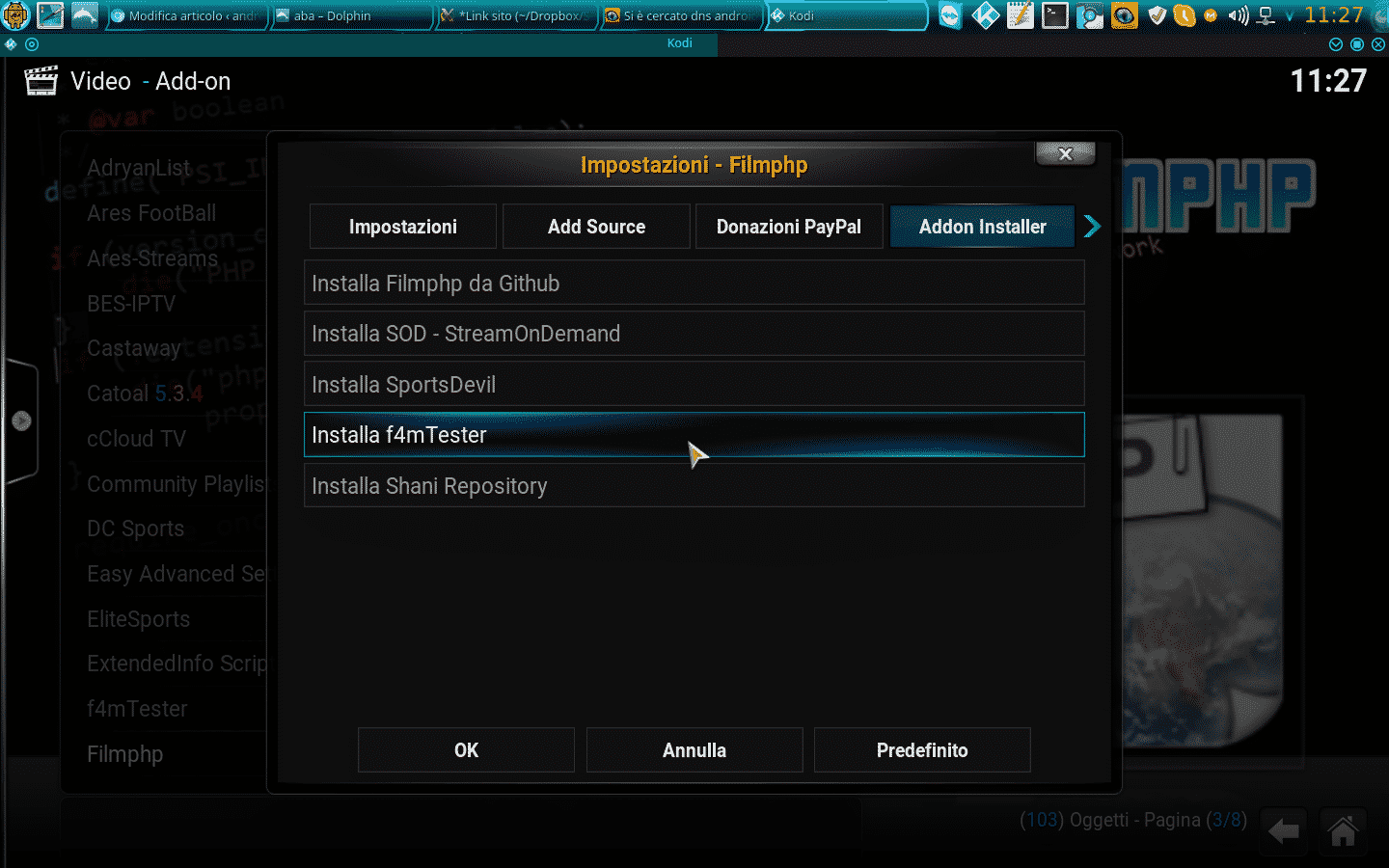Open the Android mascot application launcher

point(16,15)
